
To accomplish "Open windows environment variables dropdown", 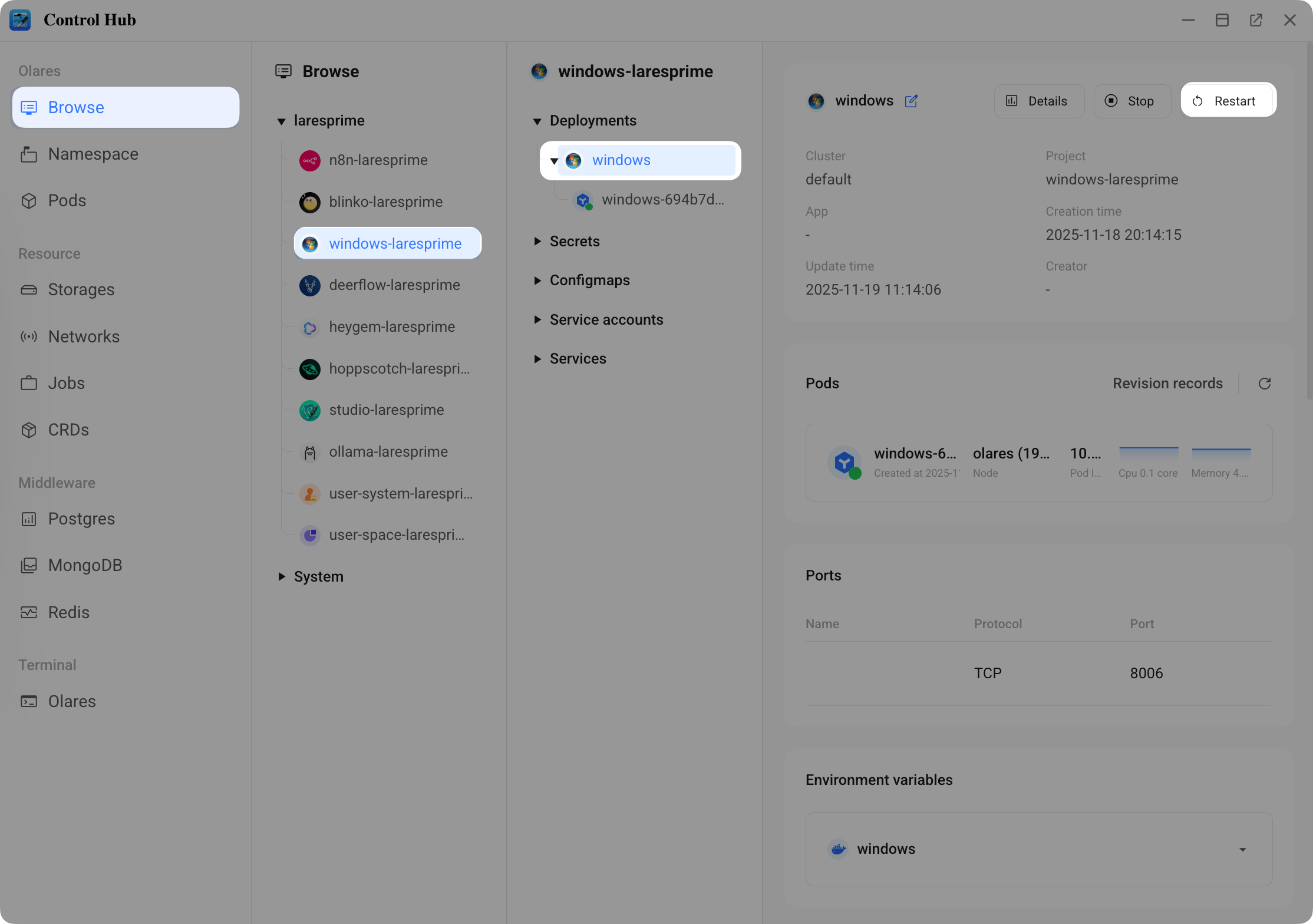I will pyautogui.click(x=1242, y=849).
